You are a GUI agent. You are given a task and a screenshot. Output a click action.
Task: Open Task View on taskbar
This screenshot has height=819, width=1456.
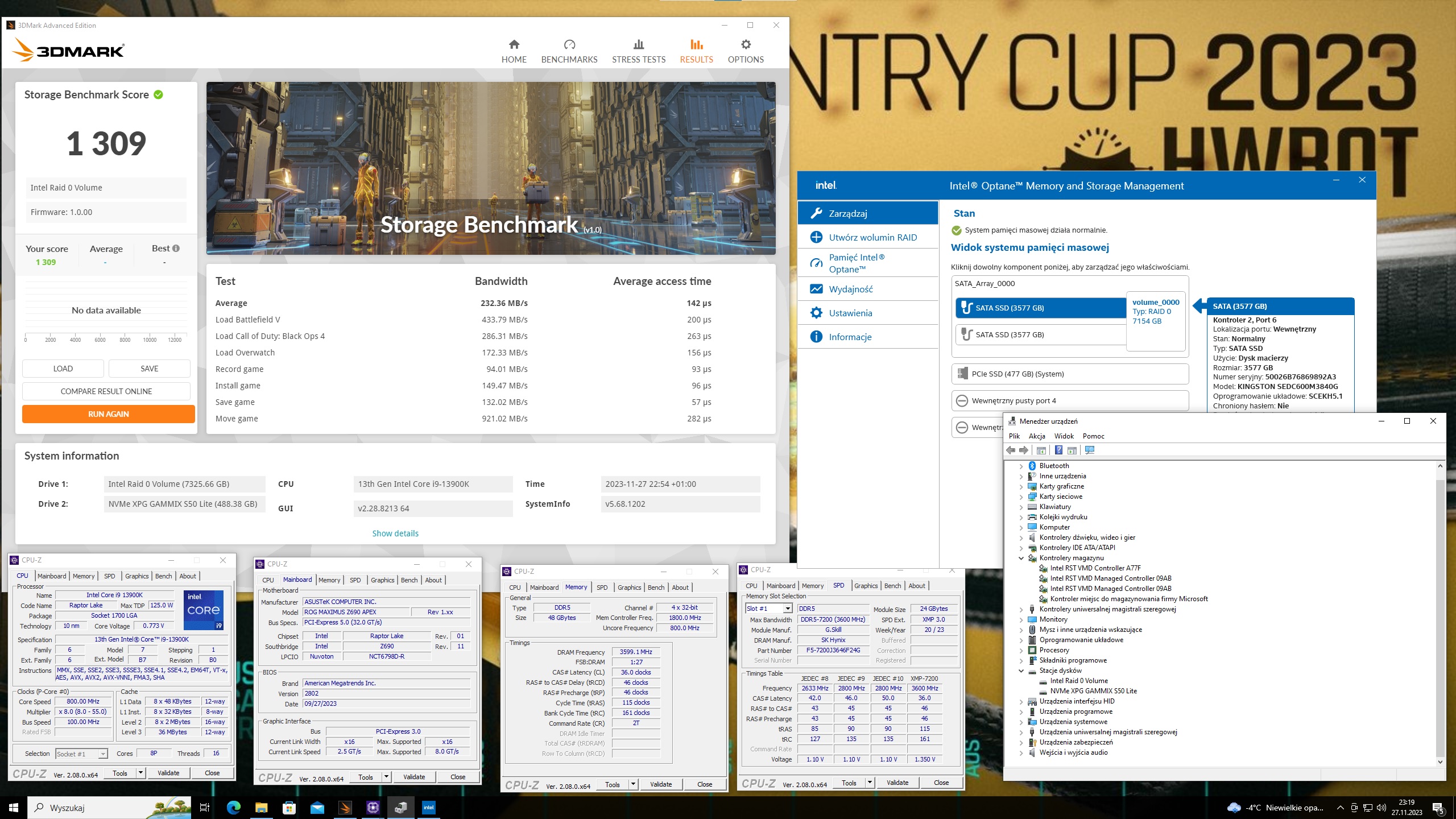205,808
